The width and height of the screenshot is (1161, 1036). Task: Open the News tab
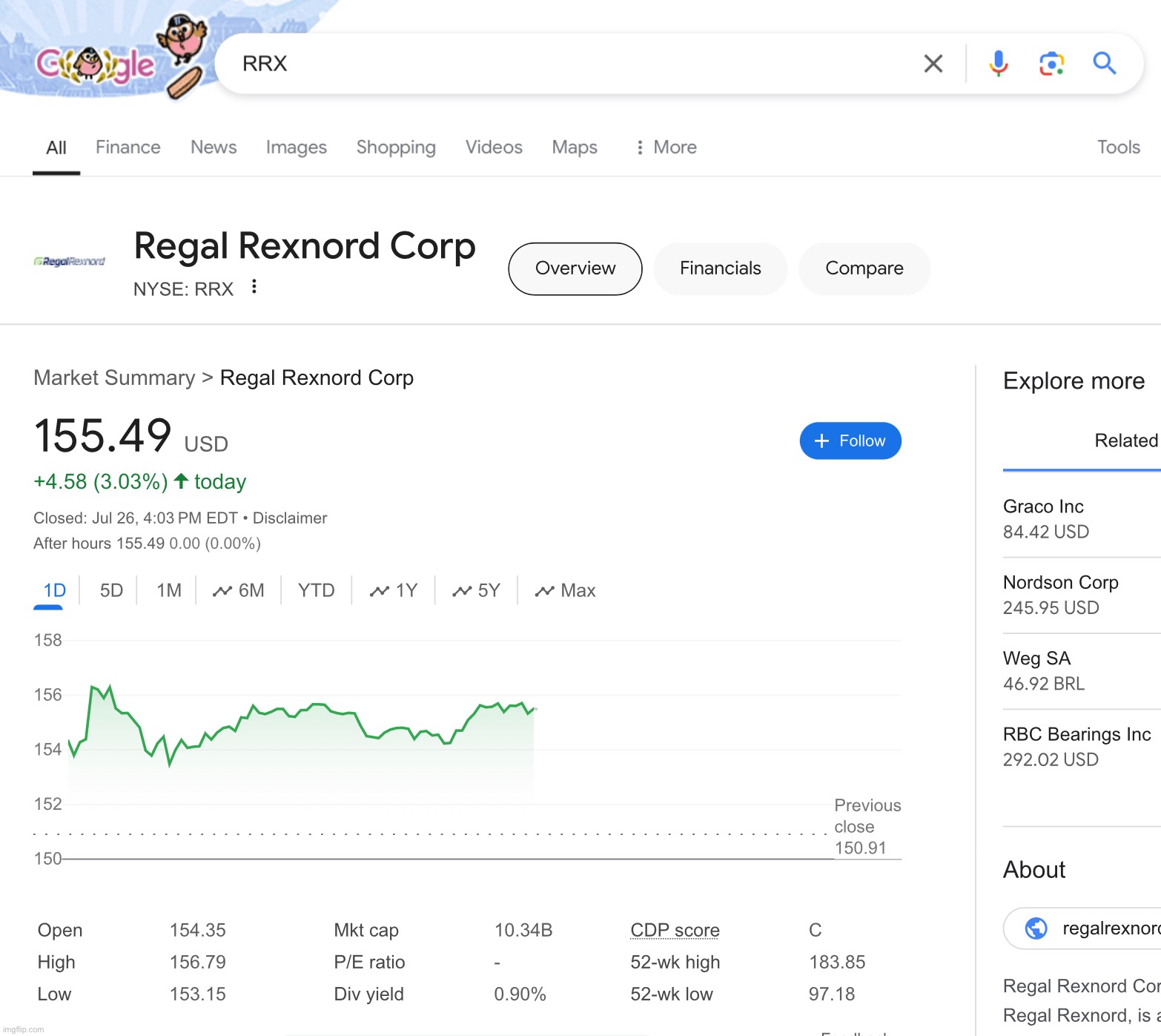click(214, 148)
